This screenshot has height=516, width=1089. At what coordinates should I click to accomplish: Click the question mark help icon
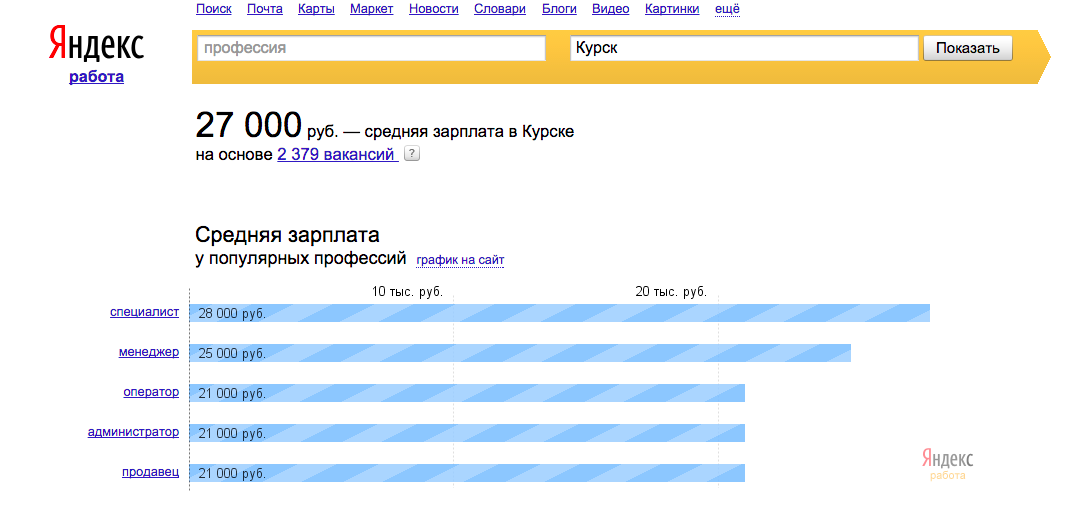point(412,154)
